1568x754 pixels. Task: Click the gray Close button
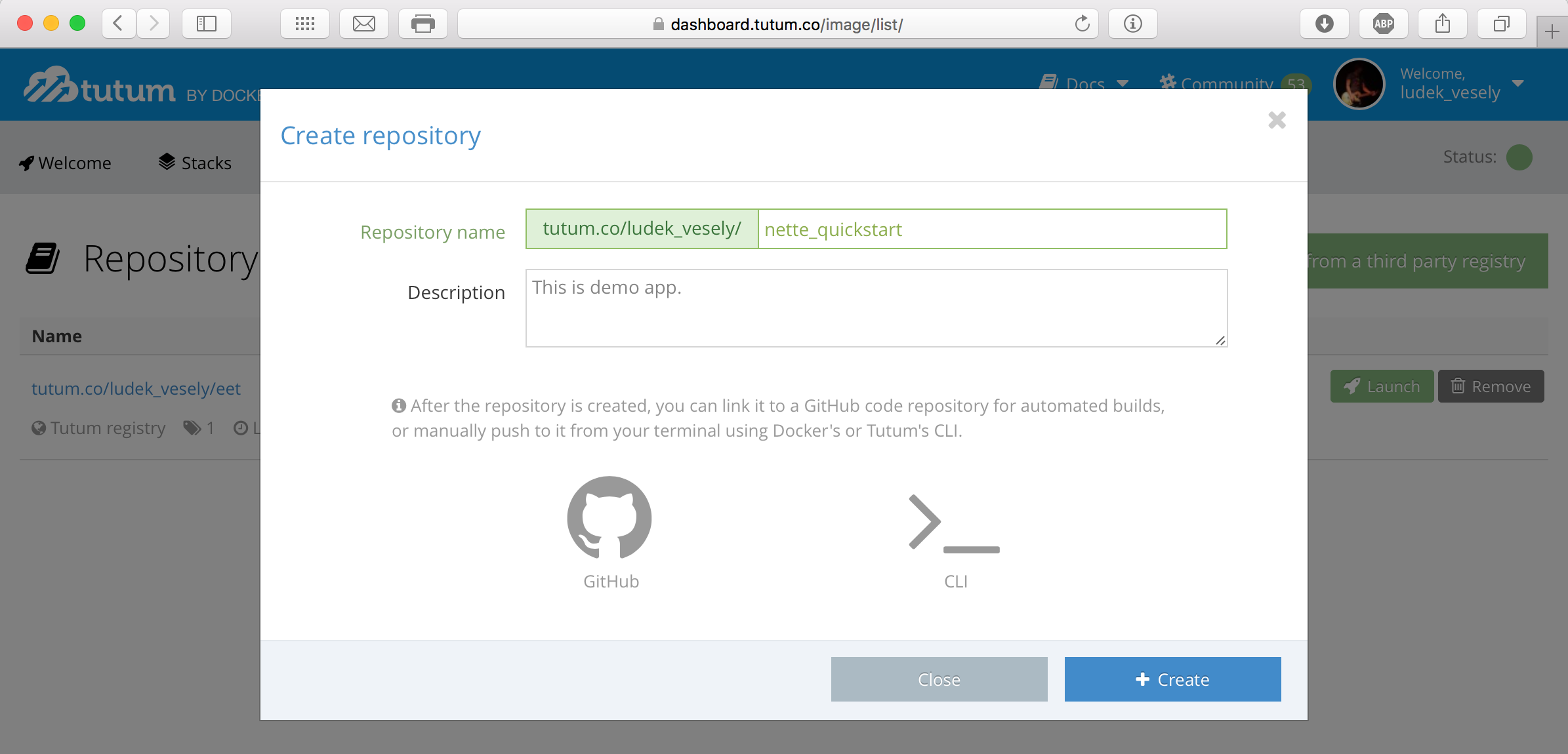[x=939, y=679]
